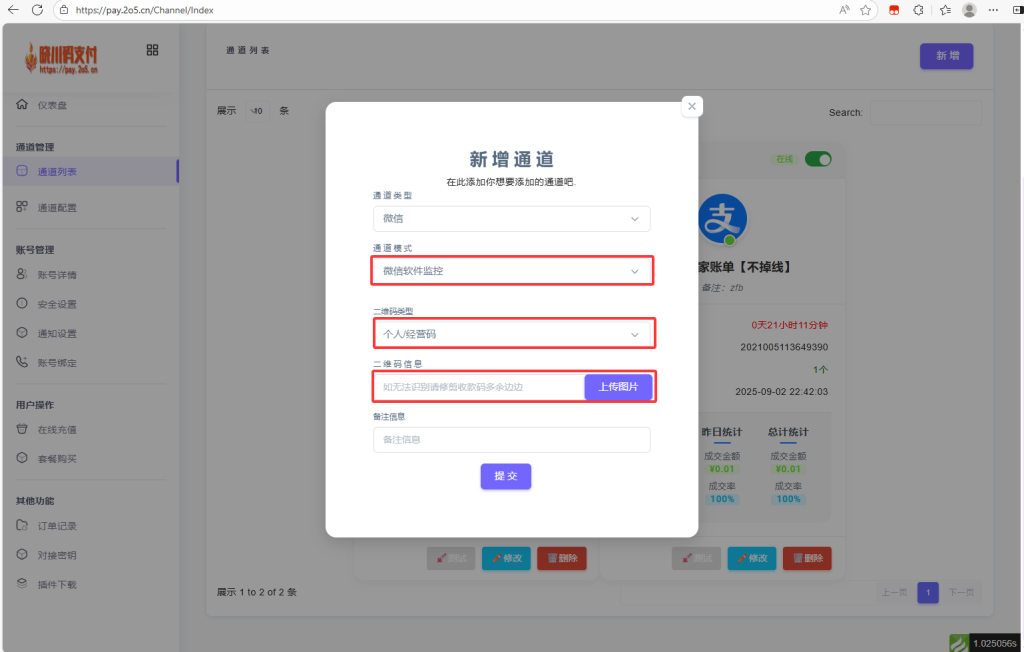Viewport: 1024px width, 652px height.
Task: Open 仪表盘 in the sidebar
Action: pyautogui.click(x=52, y=105)
